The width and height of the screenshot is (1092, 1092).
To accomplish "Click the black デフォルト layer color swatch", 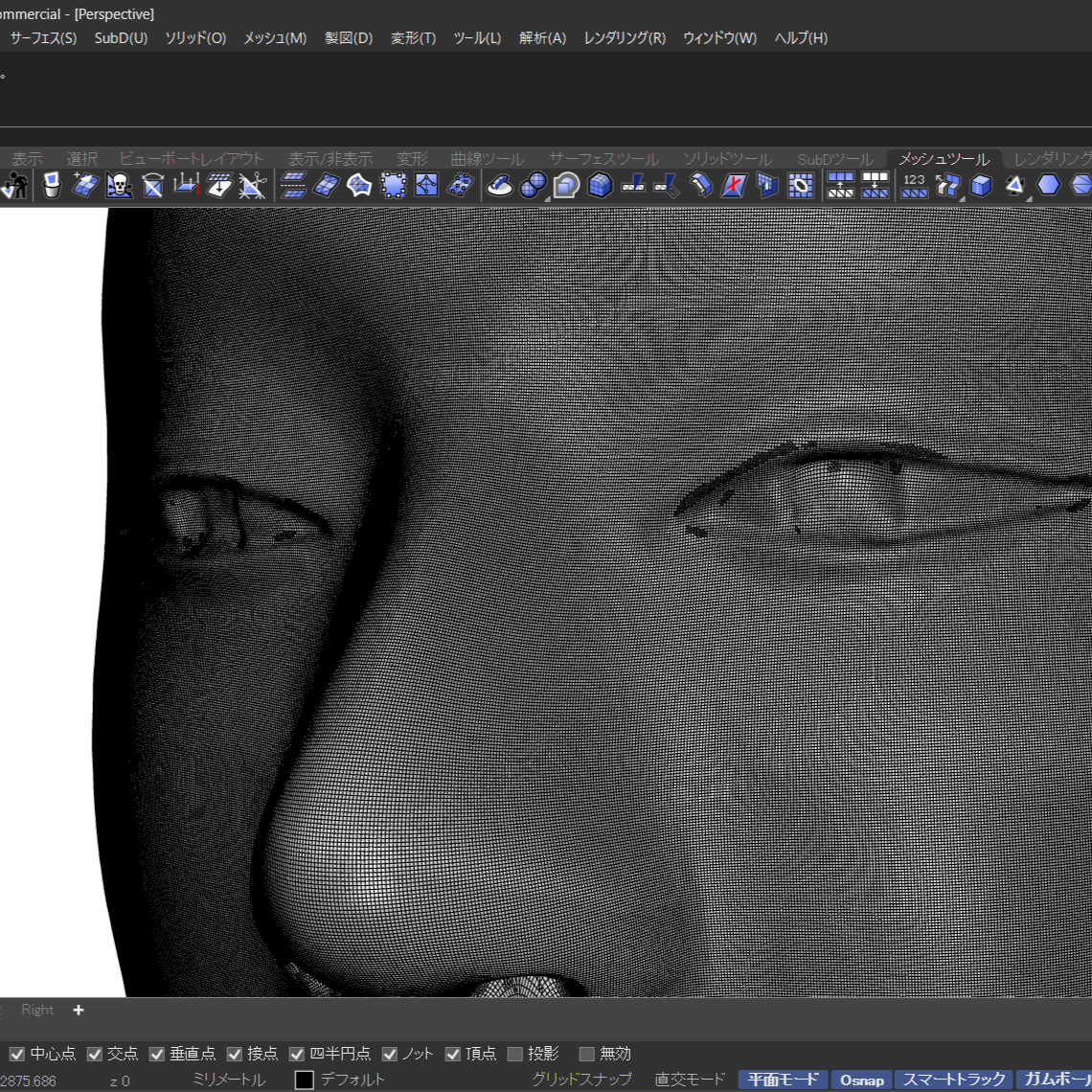I will (305, 1080).
